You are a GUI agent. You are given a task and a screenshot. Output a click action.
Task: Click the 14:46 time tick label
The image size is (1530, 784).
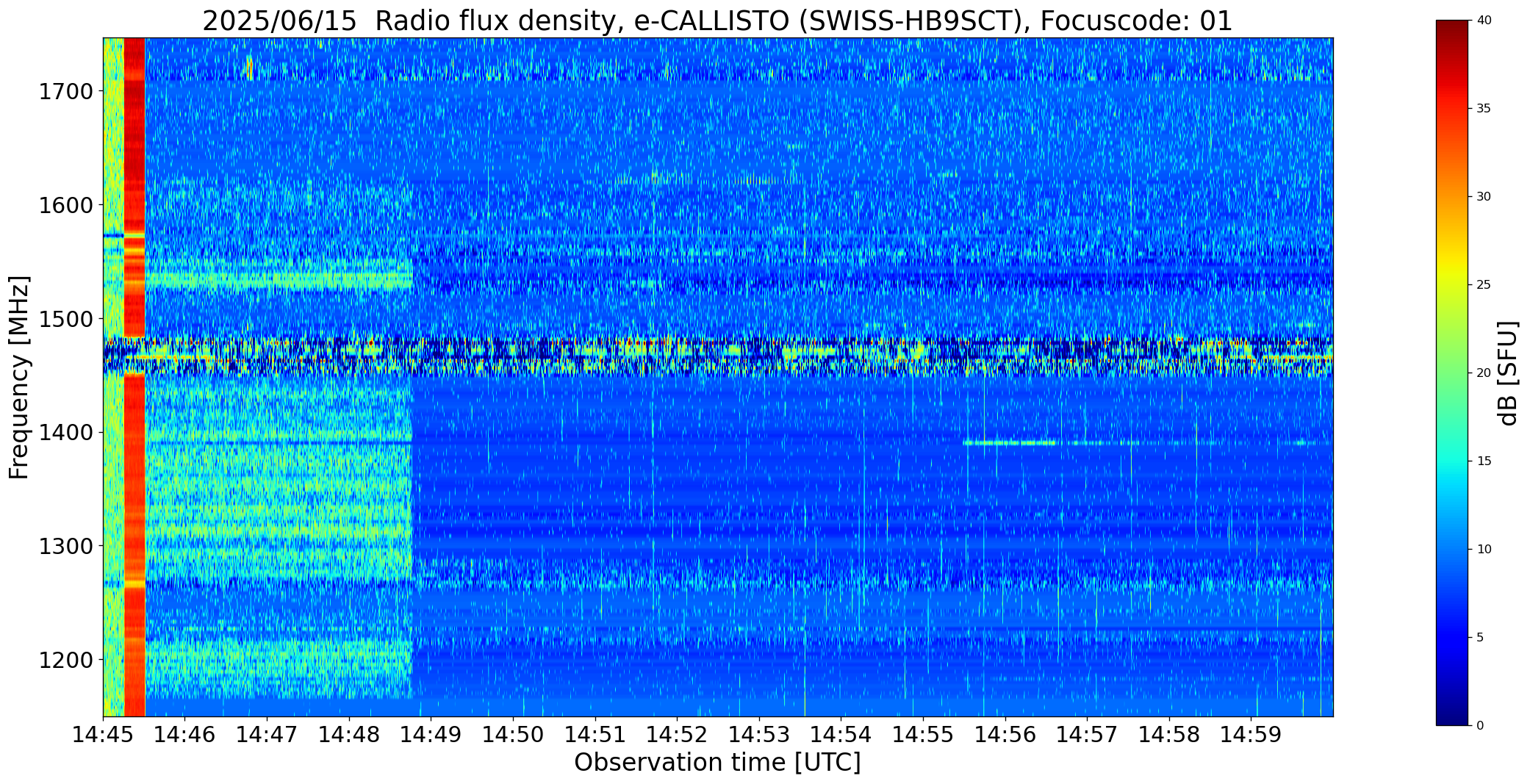(x=185, y=734)
